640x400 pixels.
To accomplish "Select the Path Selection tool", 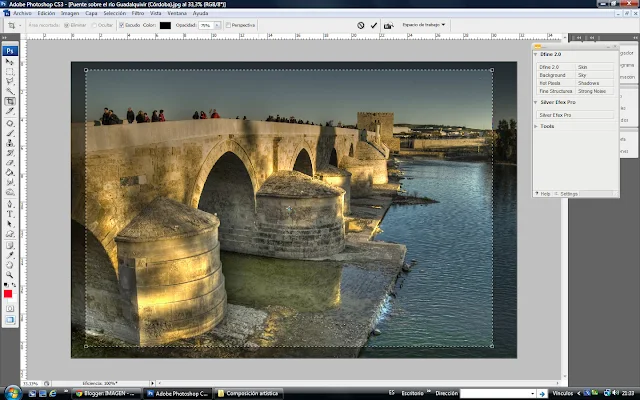I will 10,224.
